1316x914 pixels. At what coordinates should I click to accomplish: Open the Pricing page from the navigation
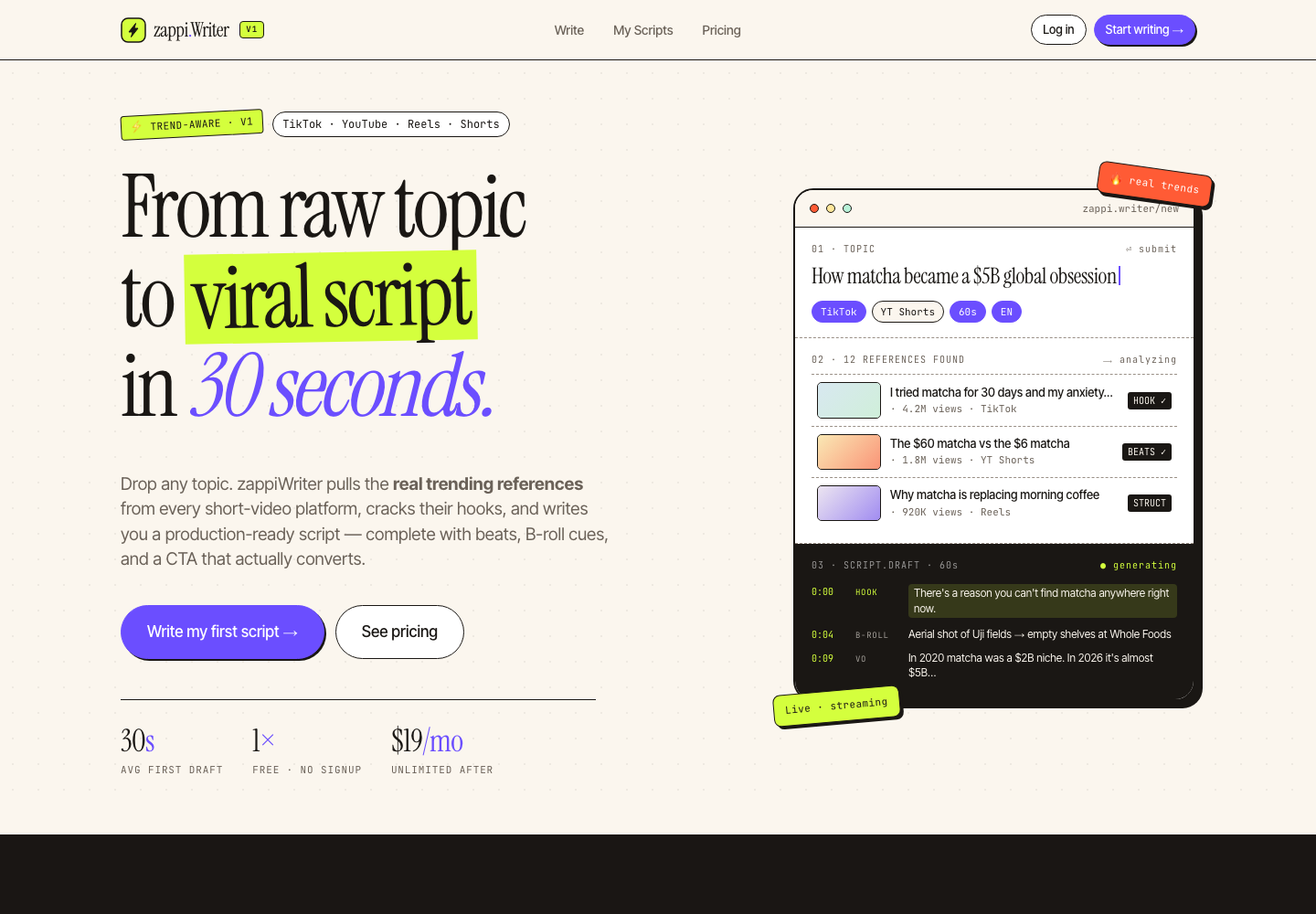point(721,30)
